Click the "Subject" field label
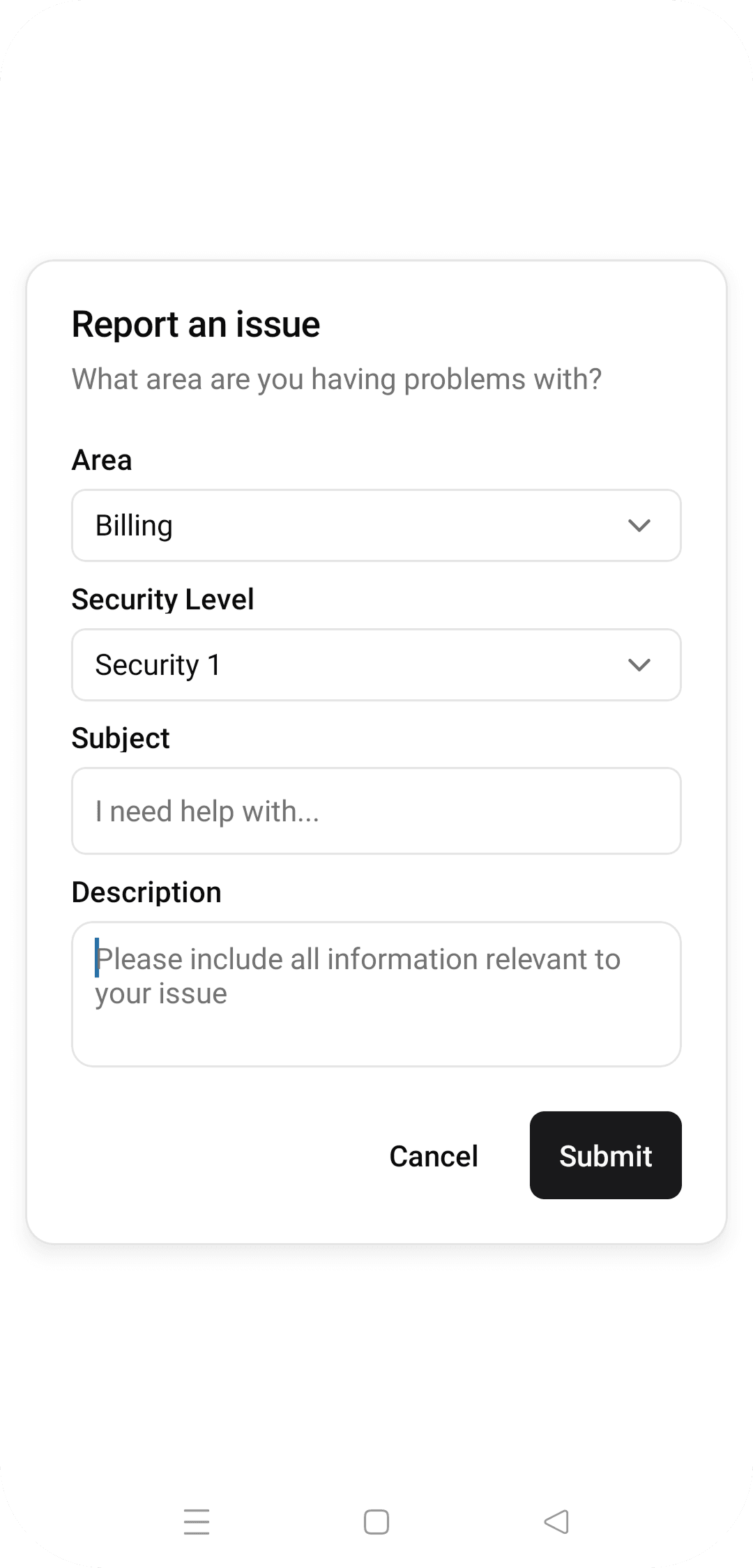The width and height of the screenshot is (753, 1568). [121, 738]
